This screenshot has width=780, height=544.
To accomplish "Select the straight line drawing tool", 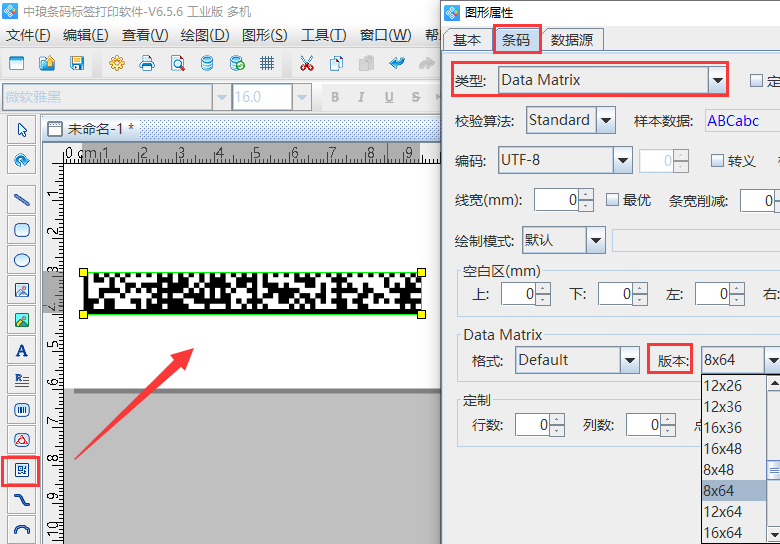I will point(22,199).
